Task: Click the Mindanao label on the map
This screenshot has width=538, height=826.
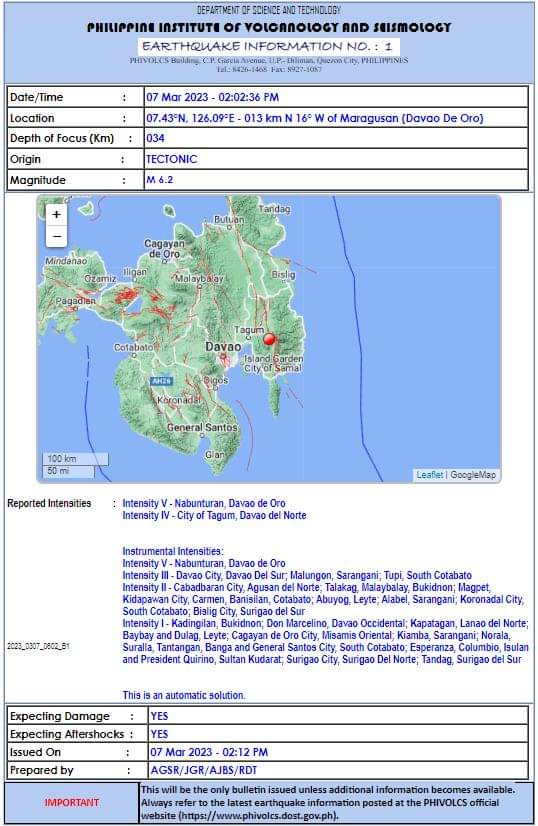Action: tap(66, 261)
